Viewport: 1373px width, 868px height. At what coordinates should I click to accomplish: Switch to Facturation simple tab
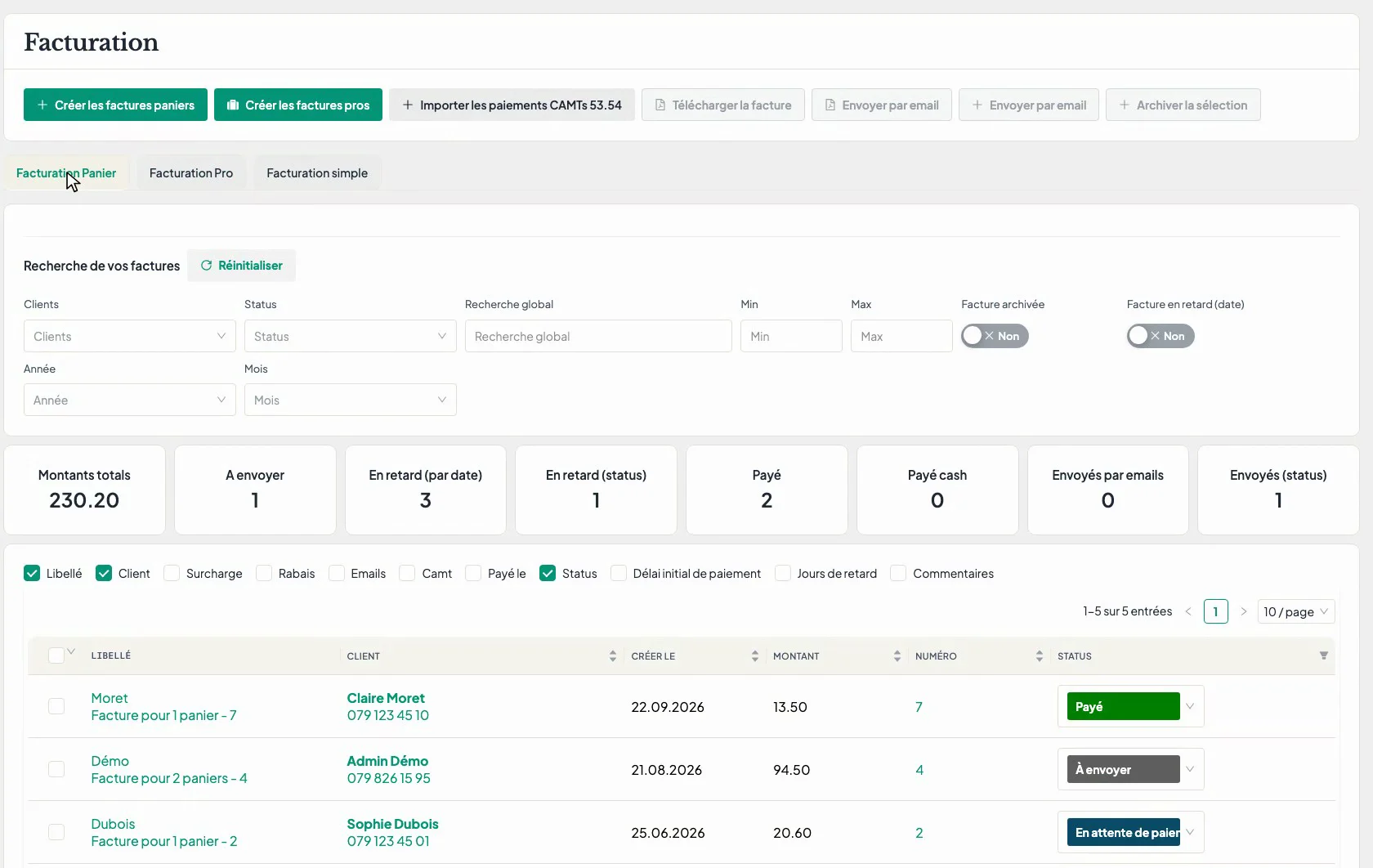[x=317, y=173]
